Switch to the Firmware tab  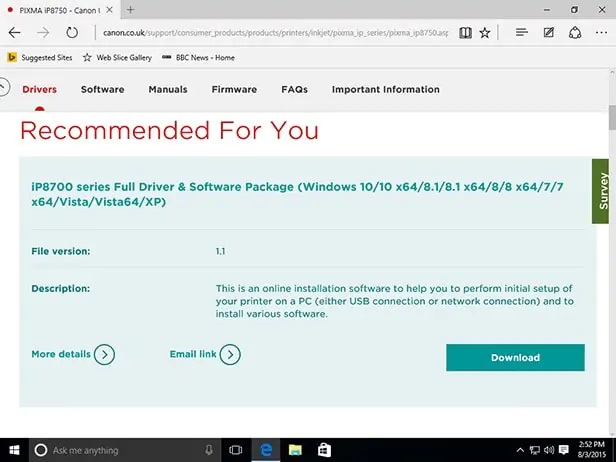pyautogui.click(x=234, y=90)
